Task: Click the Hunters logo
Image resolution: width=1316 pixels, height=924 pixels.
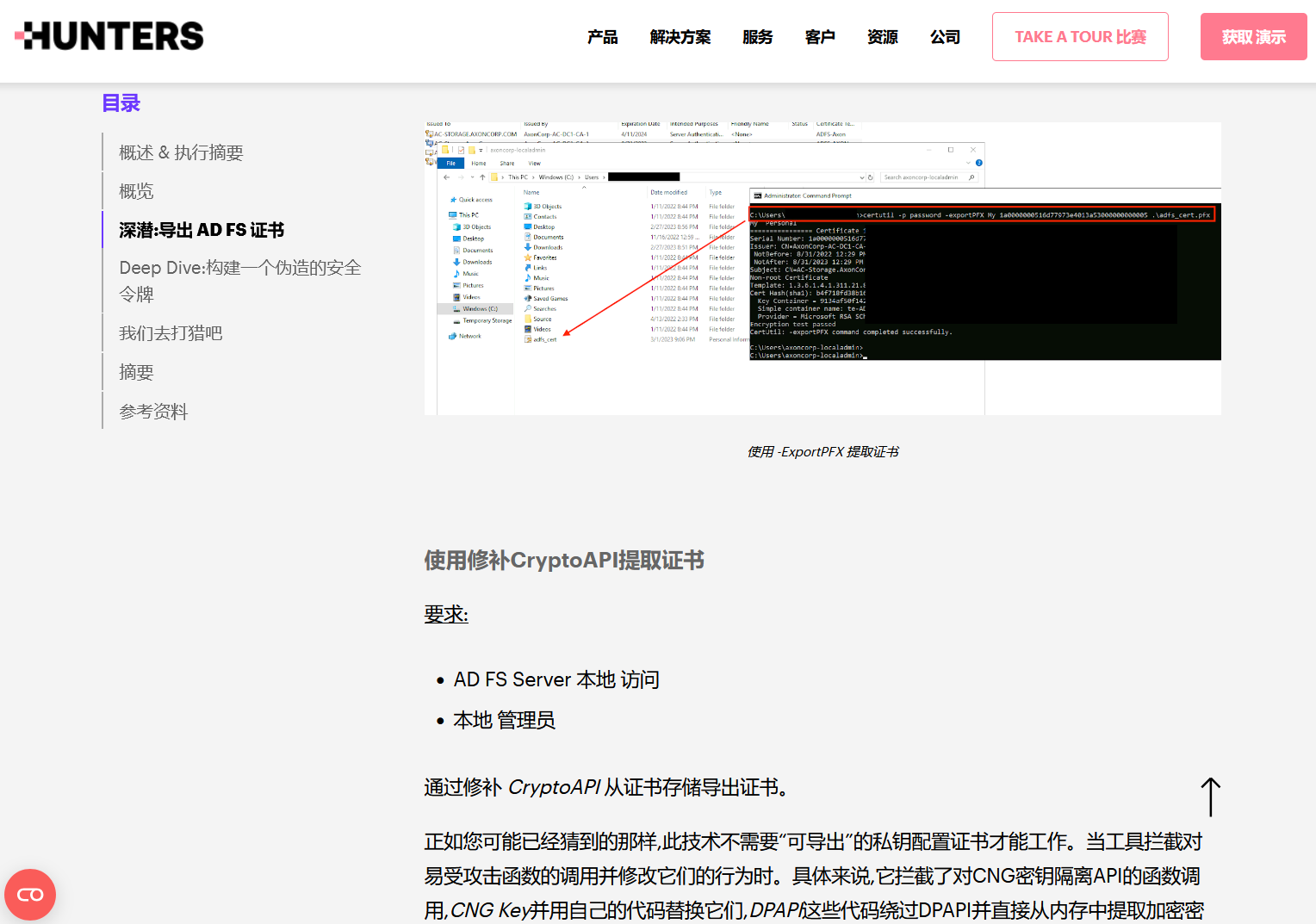Action: [109, 36]
